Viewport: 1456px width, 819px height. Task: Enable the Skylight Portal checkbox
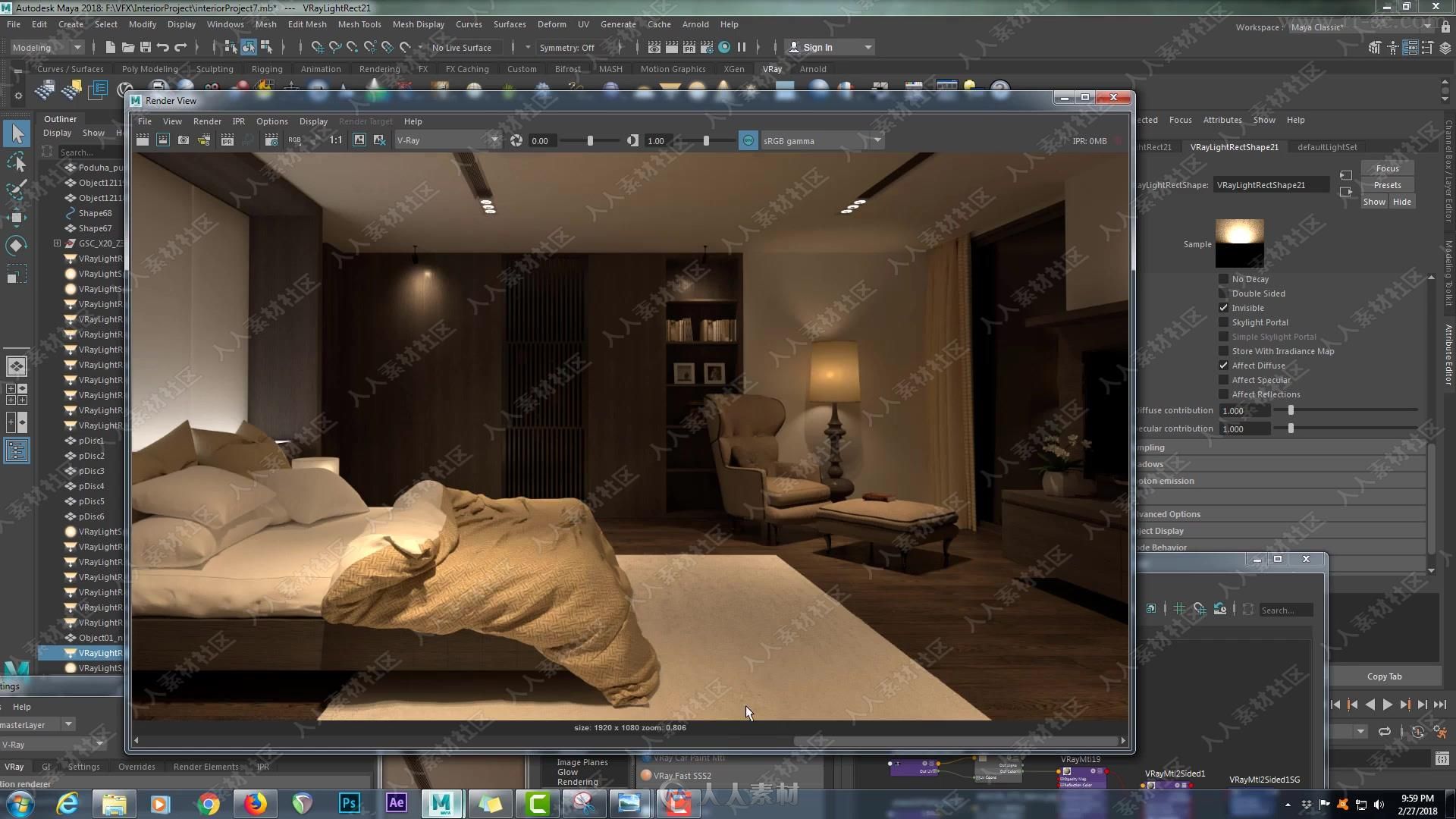click(x=1223, y=322)
